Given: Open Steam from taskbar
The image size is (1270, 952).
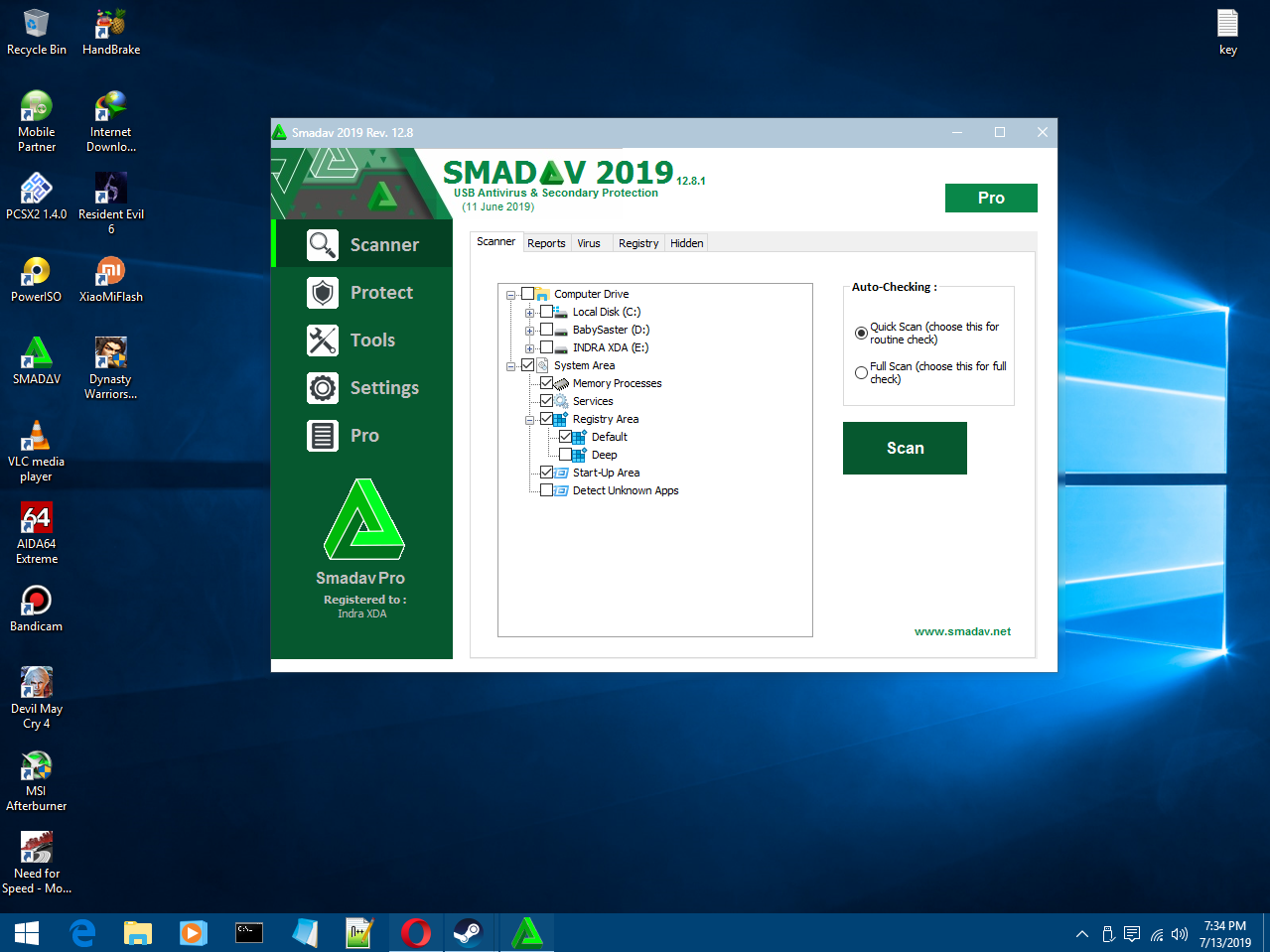Looking at the screenshot, I should [468, 933].
